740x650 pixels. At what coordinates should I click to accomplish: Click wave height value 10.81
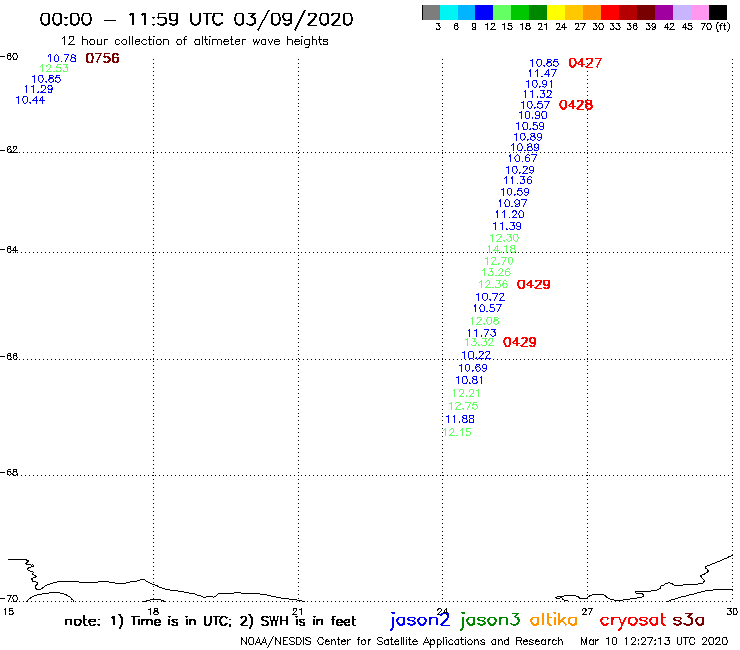click(469, 380)
